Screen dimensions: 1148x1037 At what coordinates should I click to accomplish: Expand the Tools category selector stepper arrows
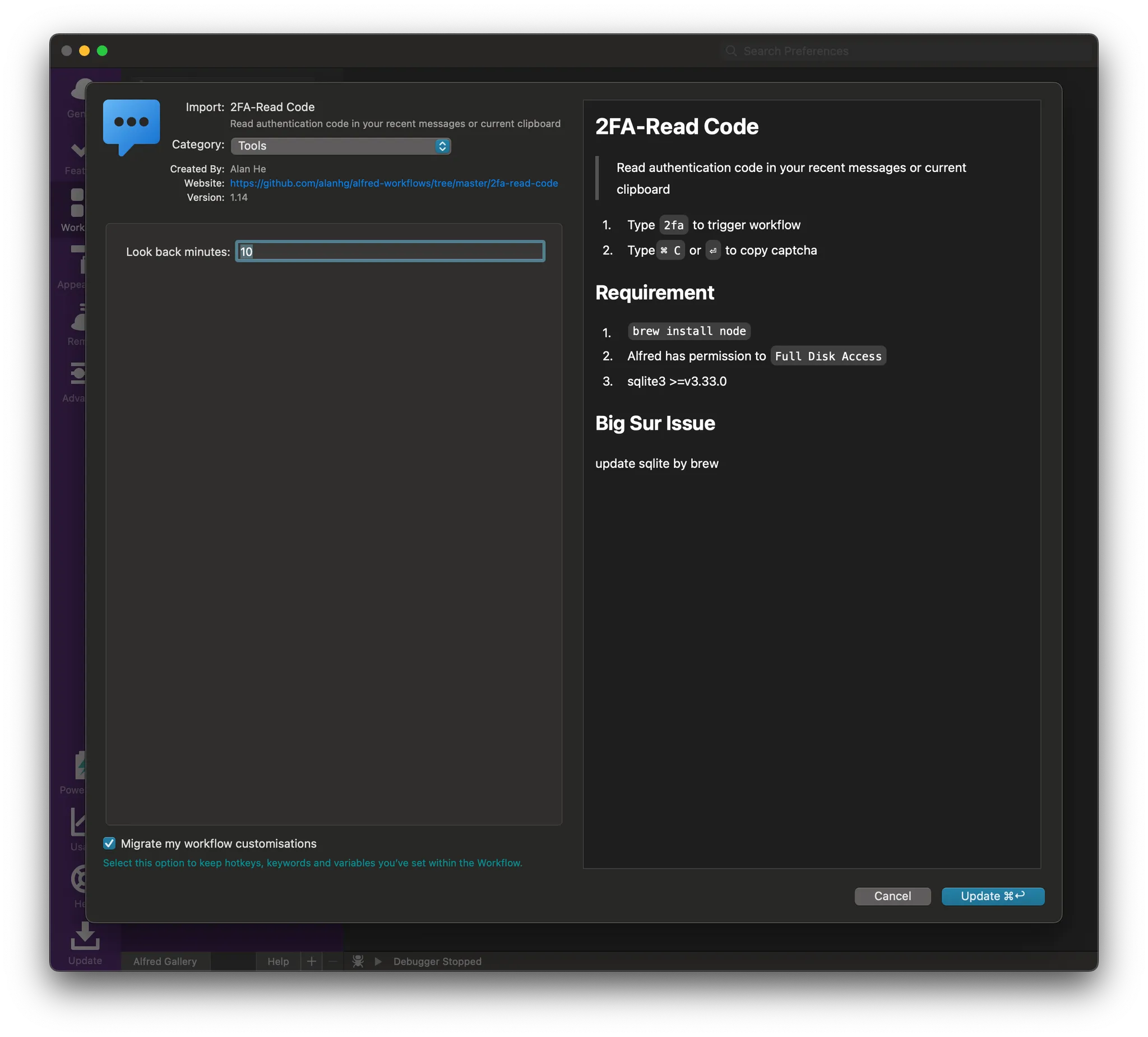pyautogui.click(x=442, y=146)
